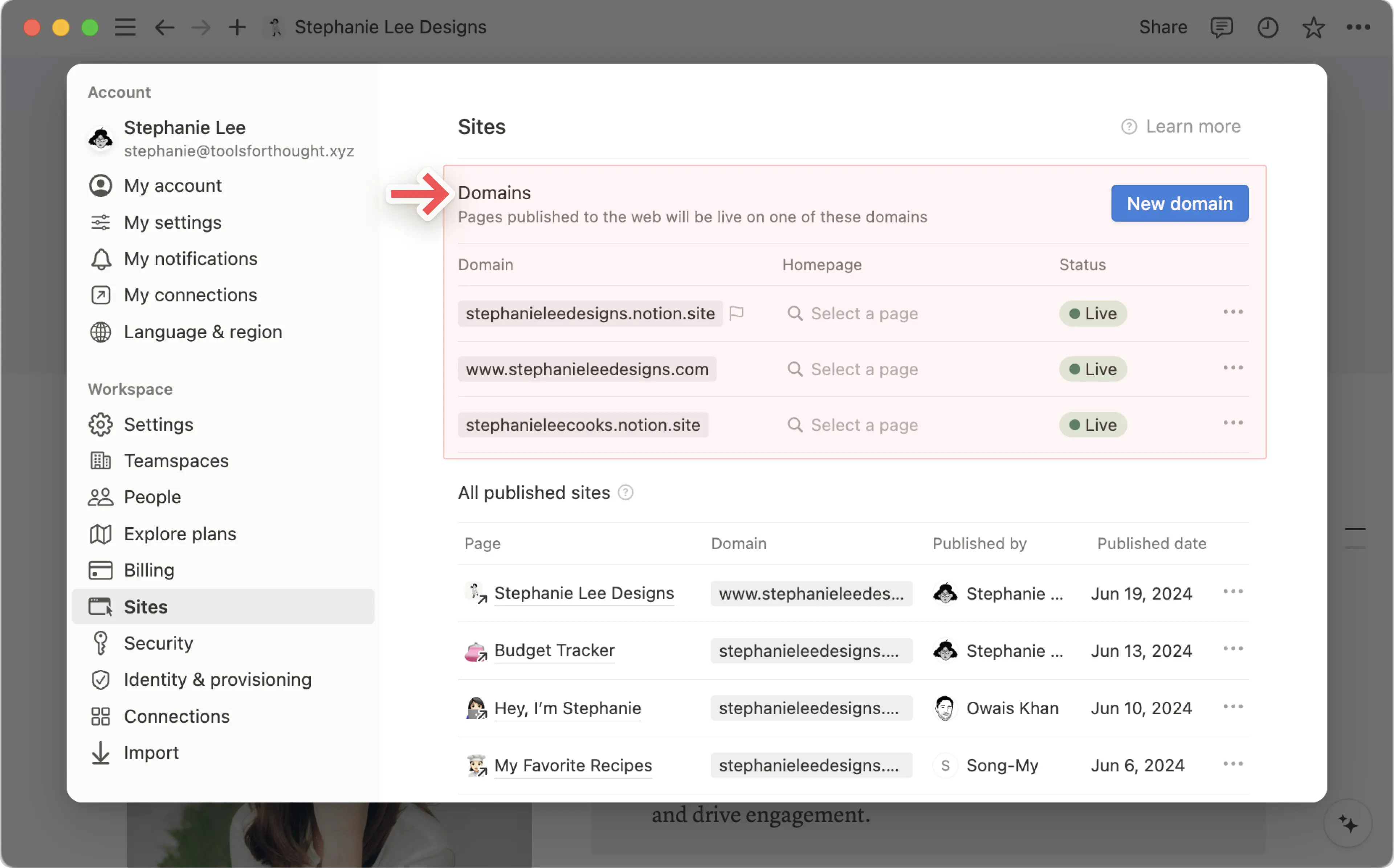Click the People icon in the sidebar
1394x868 pixels.
pyautogui.click(x=101, y=496)
